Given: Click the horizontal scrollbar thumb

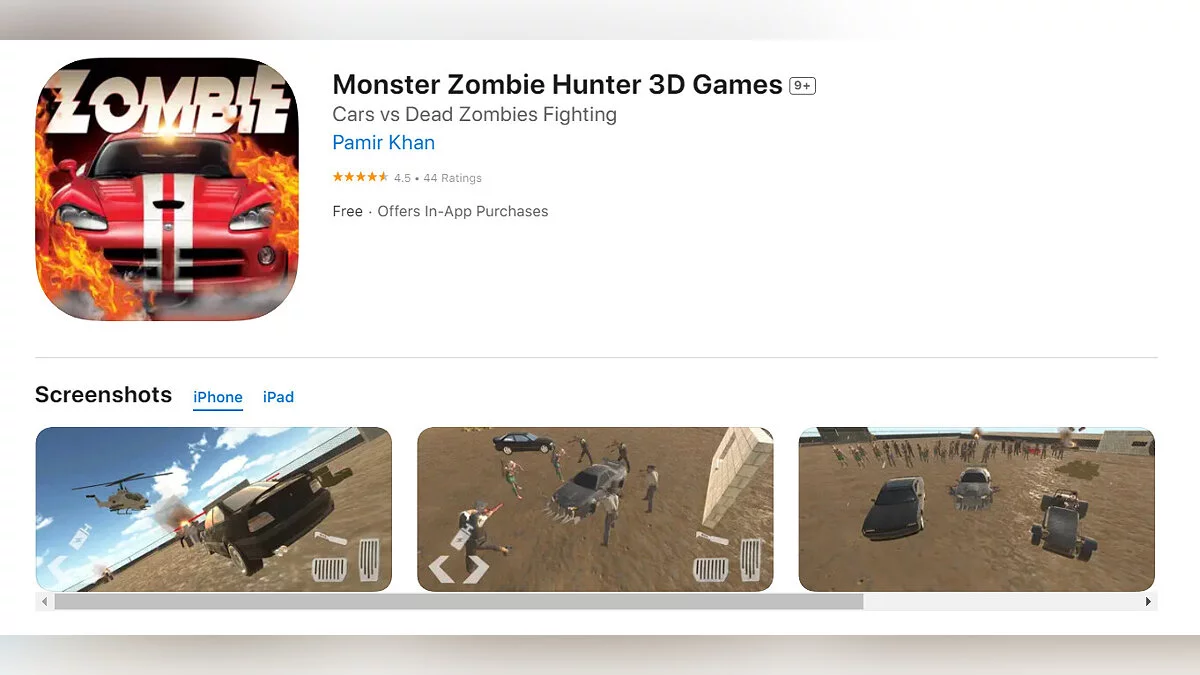Looking at the screenshot, I should point(459,602).
